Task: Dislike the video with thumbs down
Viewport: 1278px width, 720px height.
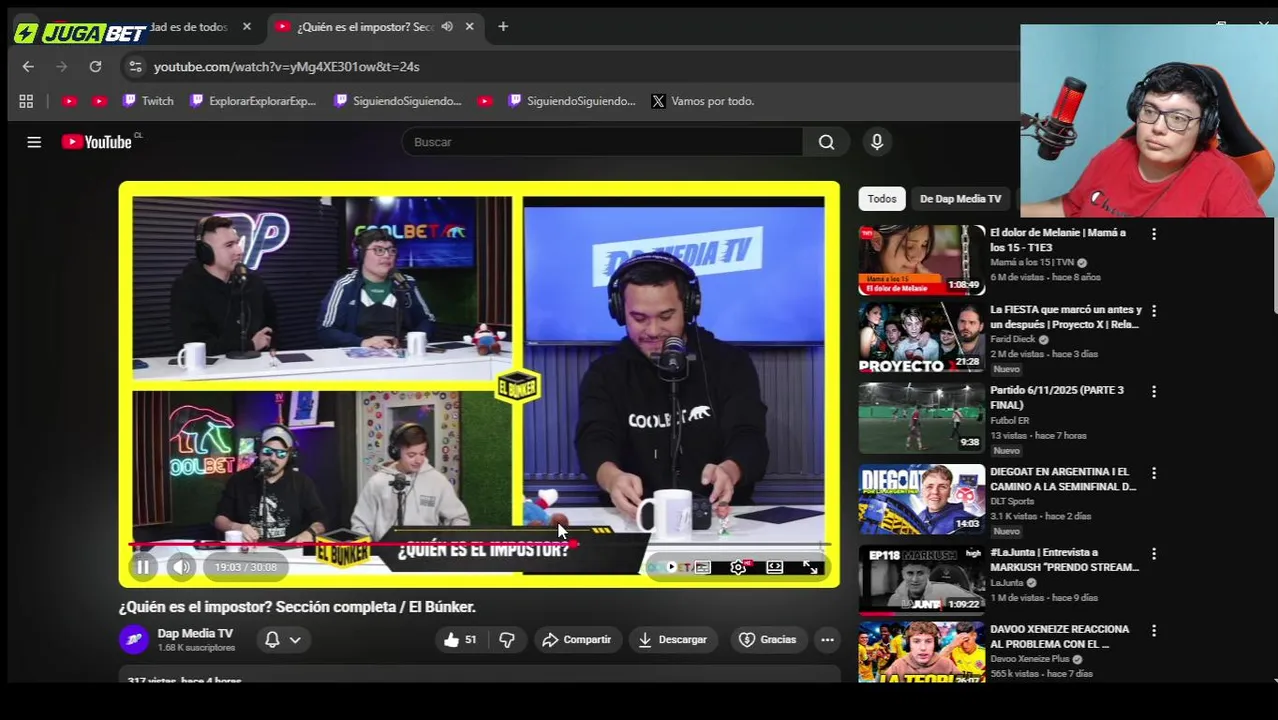Action: point(507,640)
